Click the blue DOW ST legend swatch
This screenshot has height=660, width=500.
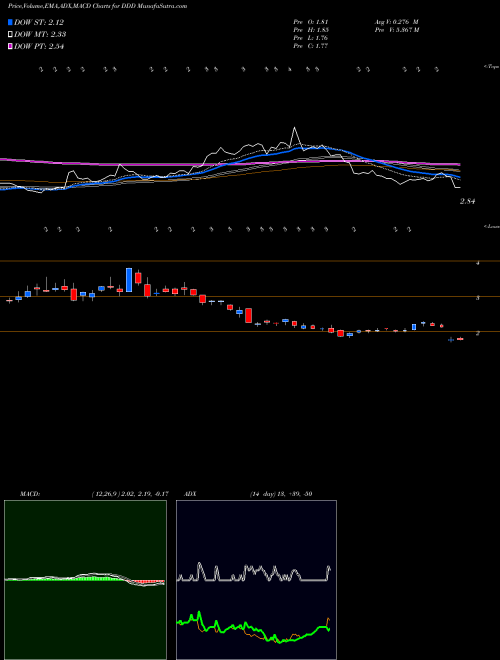[x=11, y=22]
